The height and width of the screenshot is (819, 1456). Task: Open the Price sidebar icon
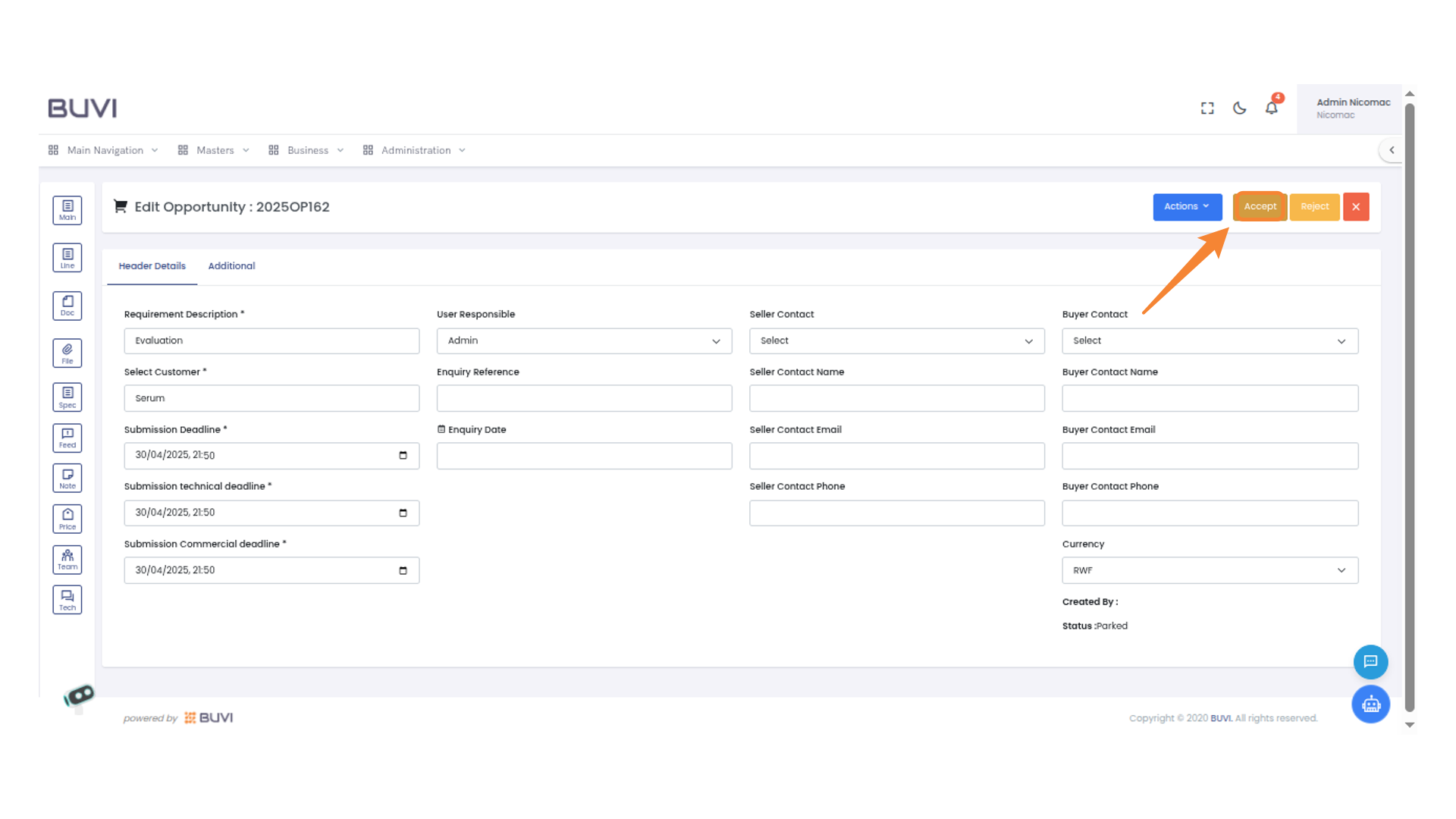pyautogui.click(x=67, y=519)
